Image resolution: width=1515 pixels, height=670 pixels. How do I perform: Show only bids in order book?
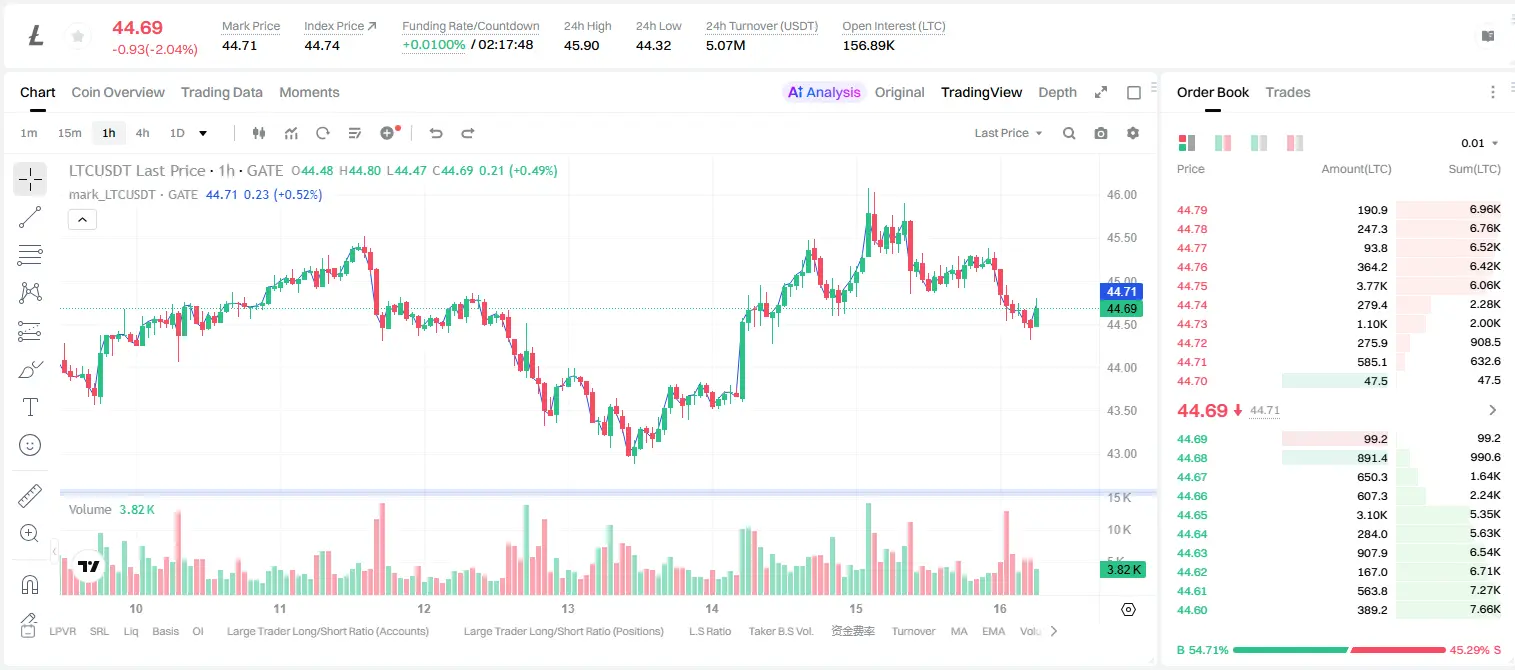1259,143
